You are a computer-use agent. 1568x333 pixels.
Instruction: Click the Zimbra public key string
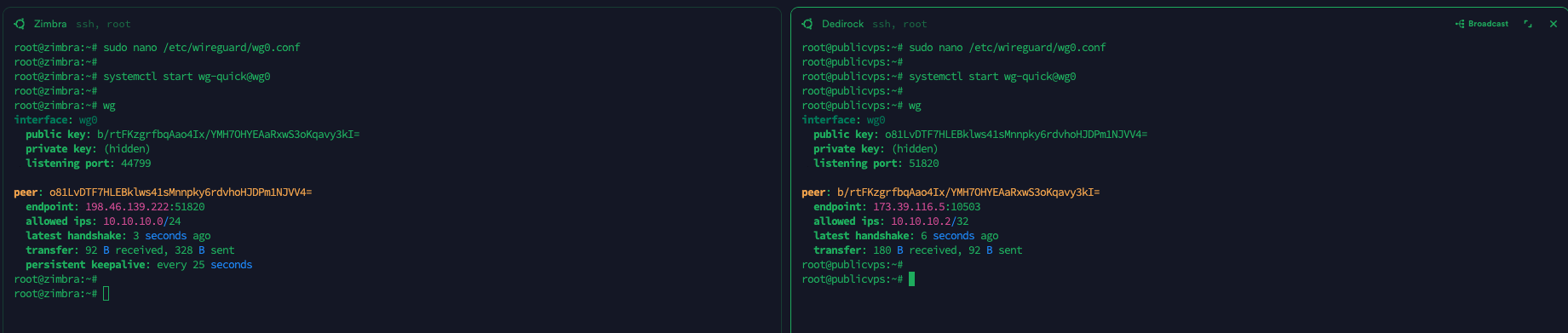(228, 135)
